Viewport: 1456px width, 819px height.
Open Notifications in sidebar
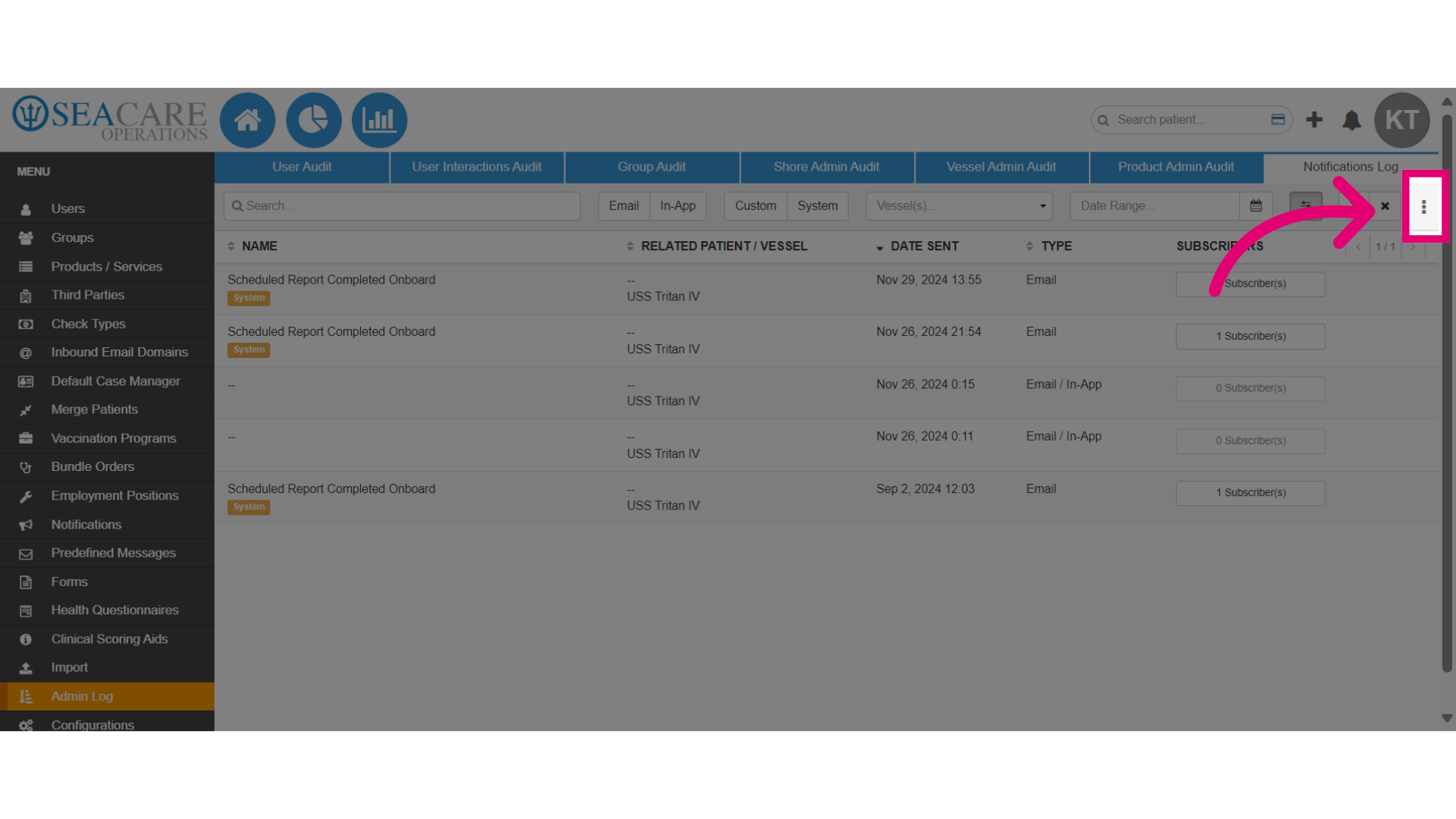tap(107, 524)
